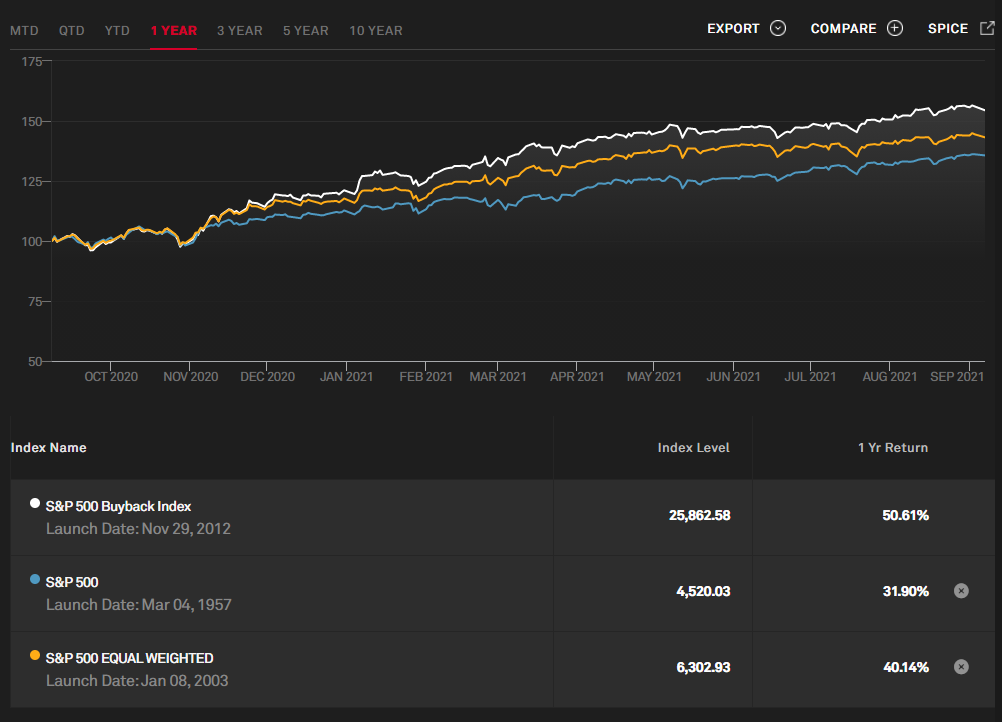Click the orange Equal Weighted legend dot
1002x722 pixels.
coord(35,656)
